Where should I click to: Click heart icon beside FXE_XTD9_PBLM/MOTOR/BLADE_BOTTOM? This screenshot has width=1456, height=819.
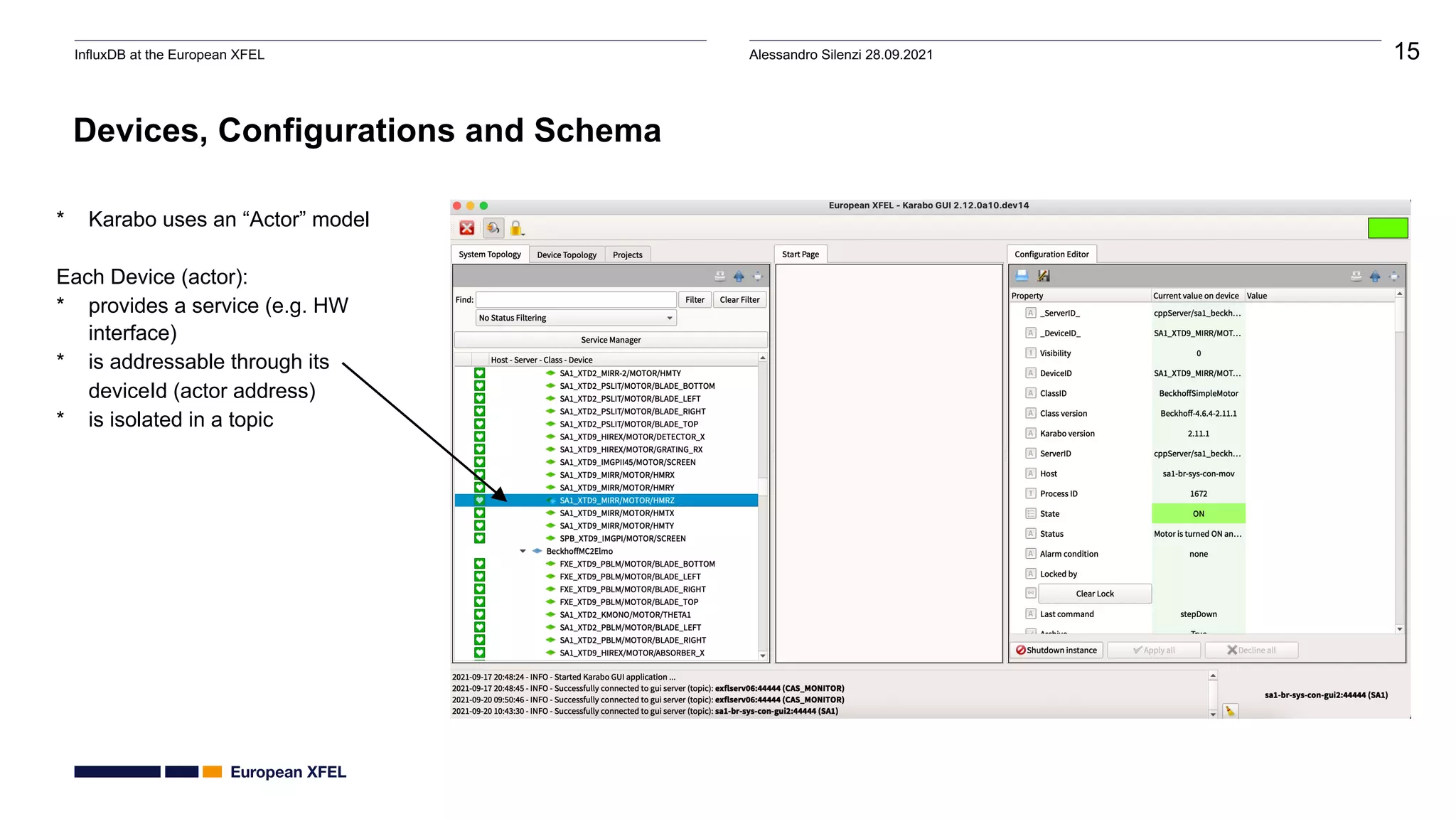pyautogui.click(x=480, y=564)
